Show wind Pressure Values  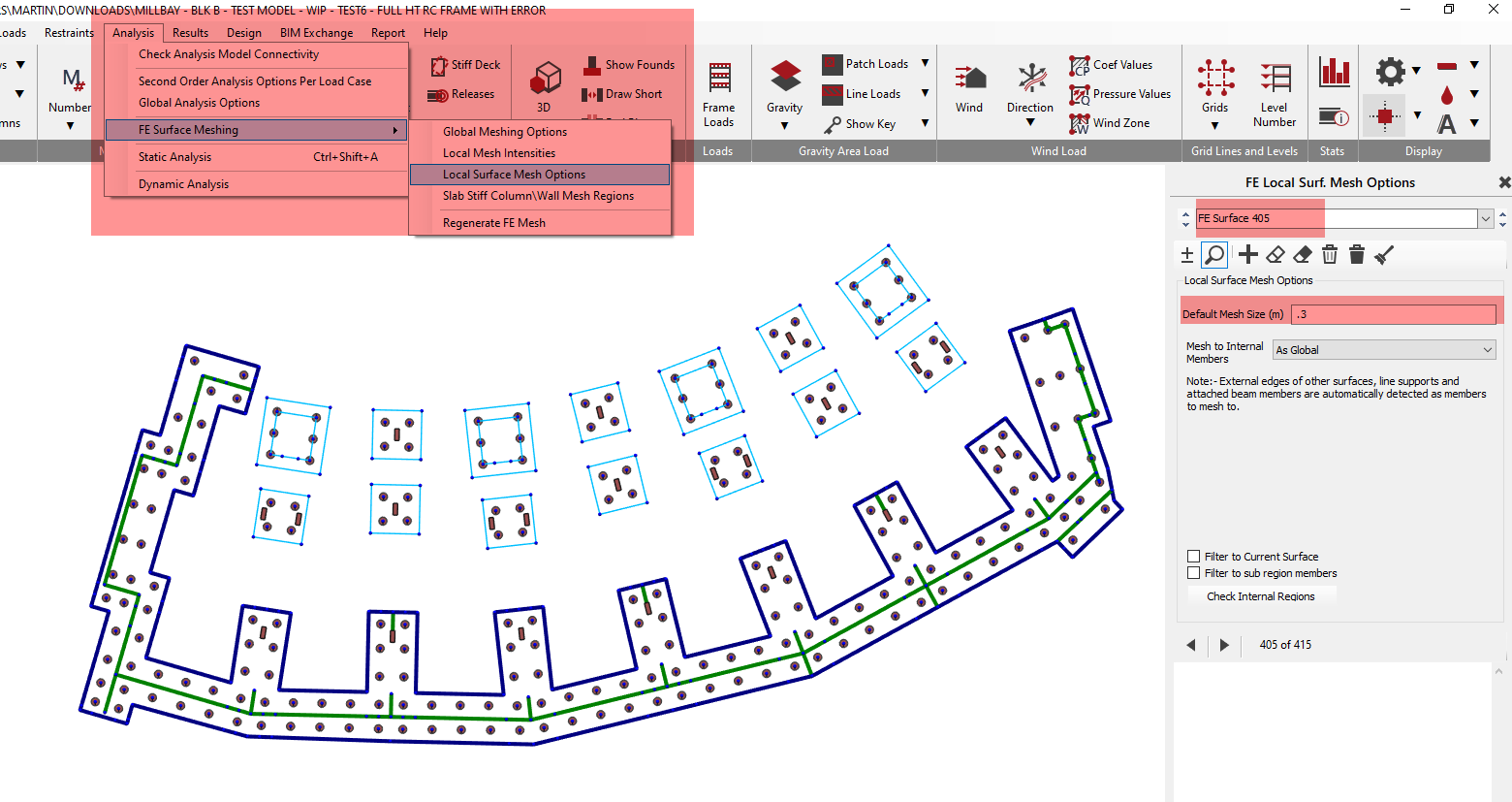[1080, 94]
